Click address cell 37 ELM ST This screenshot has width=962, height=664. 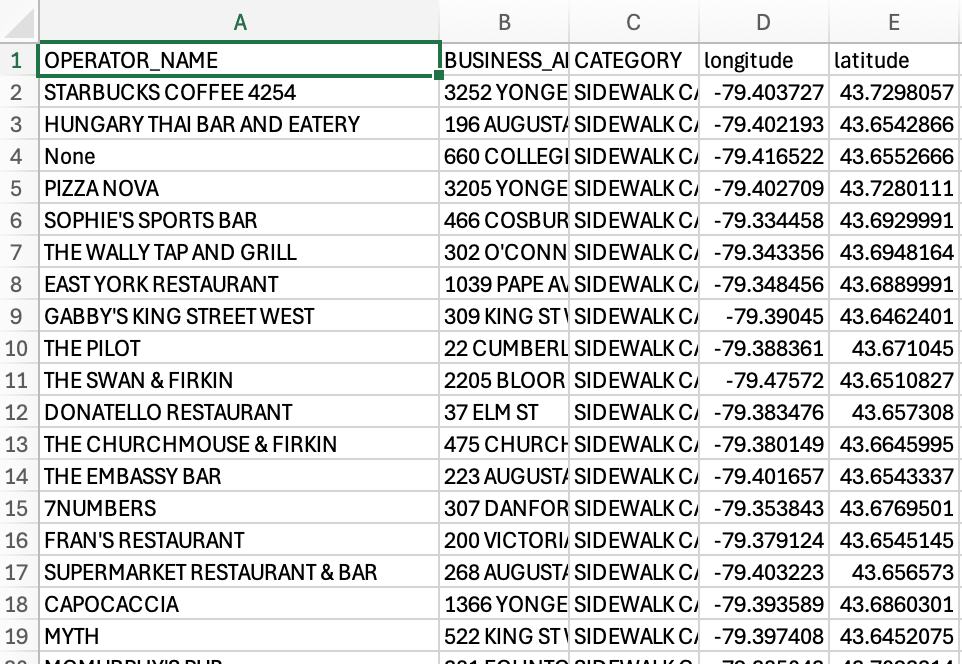(x=504, y=412)
